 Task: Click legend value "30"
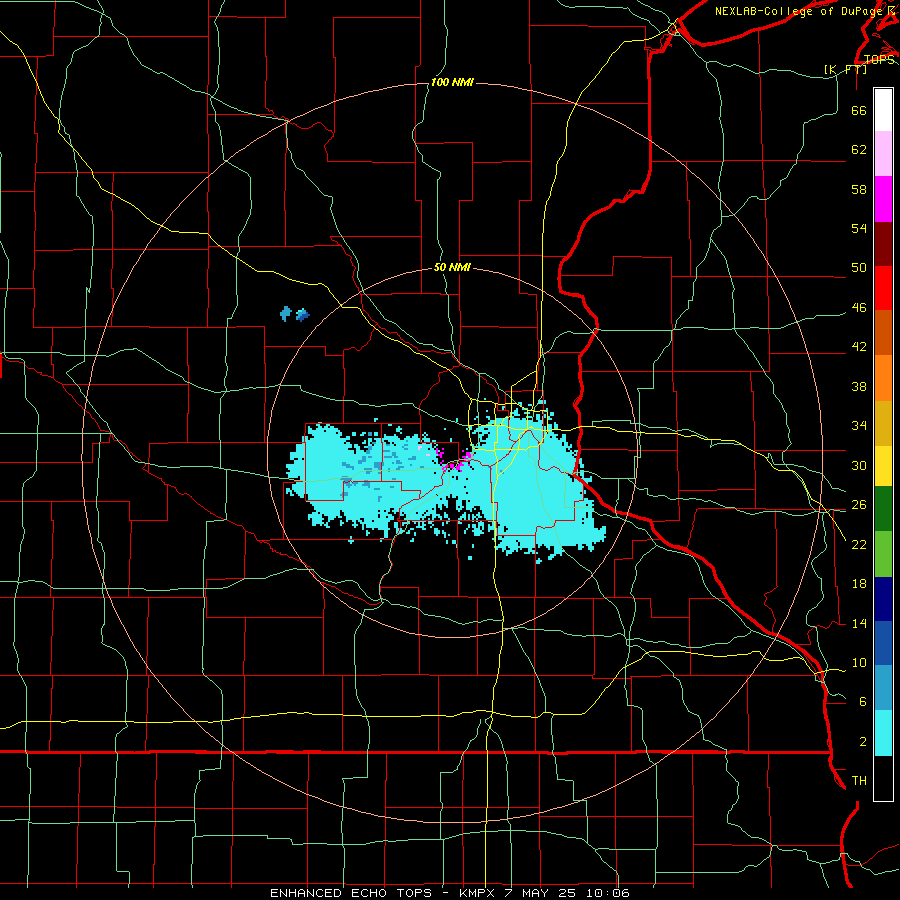859,465
